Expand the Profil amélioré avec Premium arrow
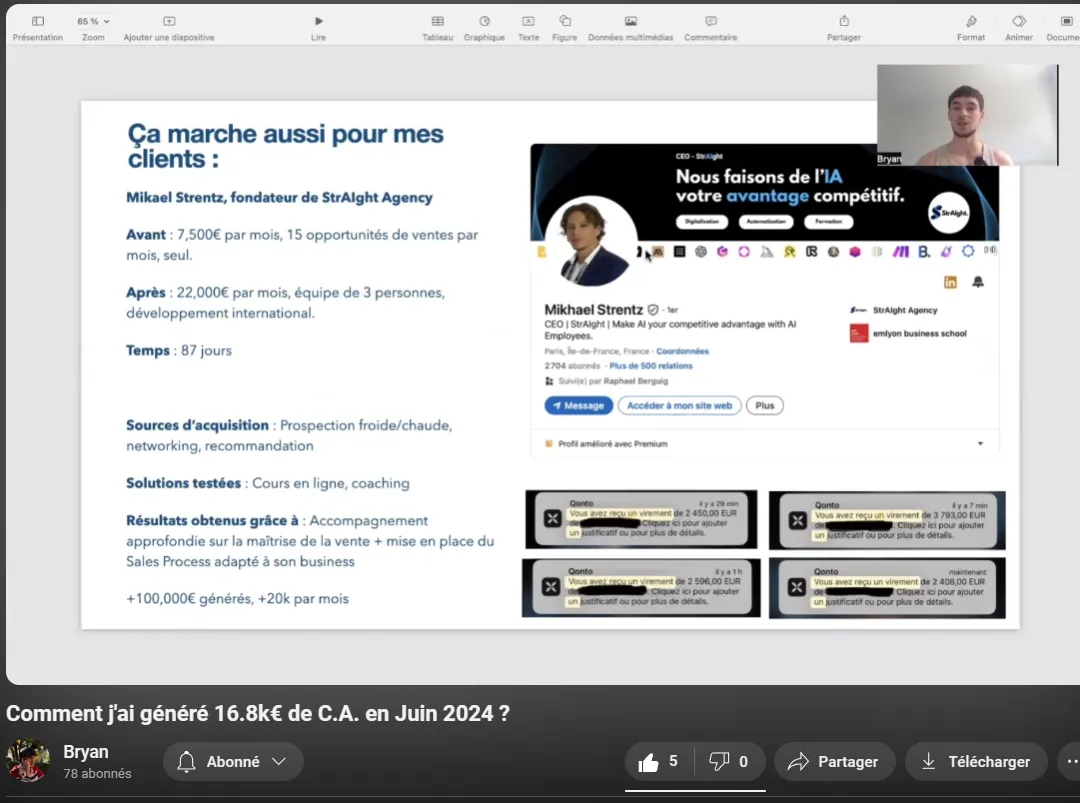Image resolution: width=1080 pixels, height=803 pixels. pos(979,443)
